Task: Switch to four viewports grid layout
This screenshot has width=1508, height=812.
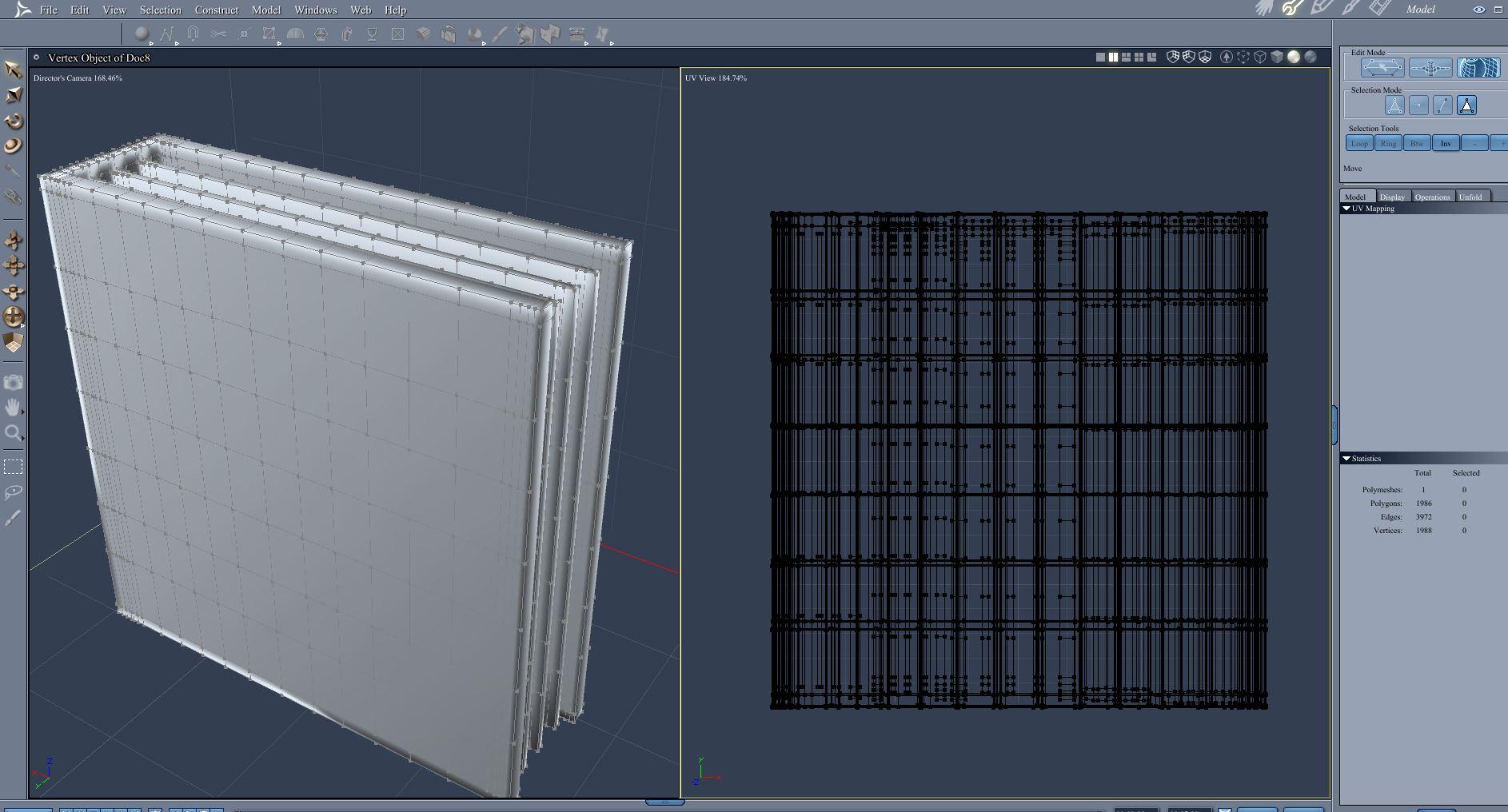Action: 1139,58
